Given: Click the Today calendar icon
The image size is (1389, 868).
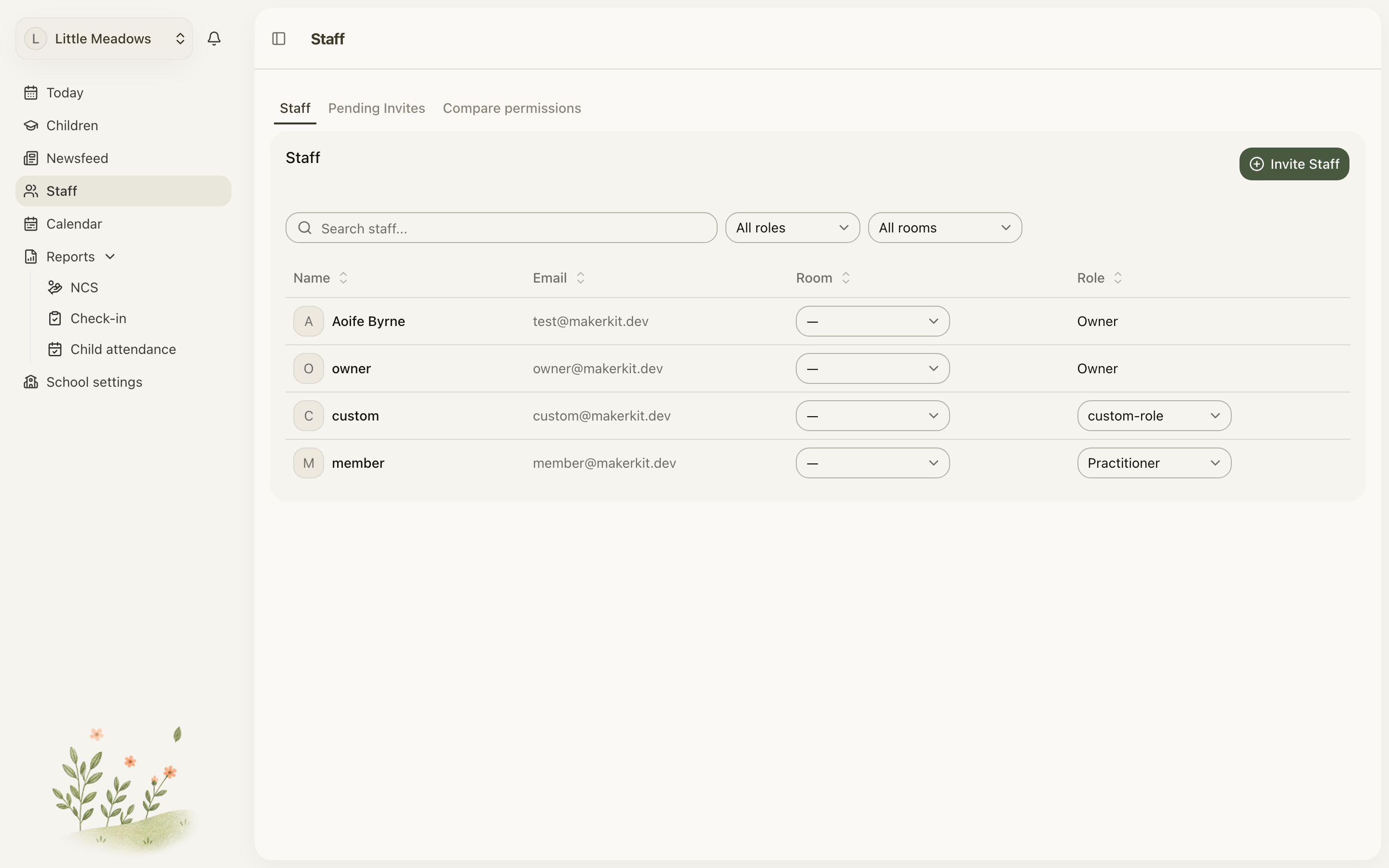Looking at the screenshot, I should [x=31, y=93].
